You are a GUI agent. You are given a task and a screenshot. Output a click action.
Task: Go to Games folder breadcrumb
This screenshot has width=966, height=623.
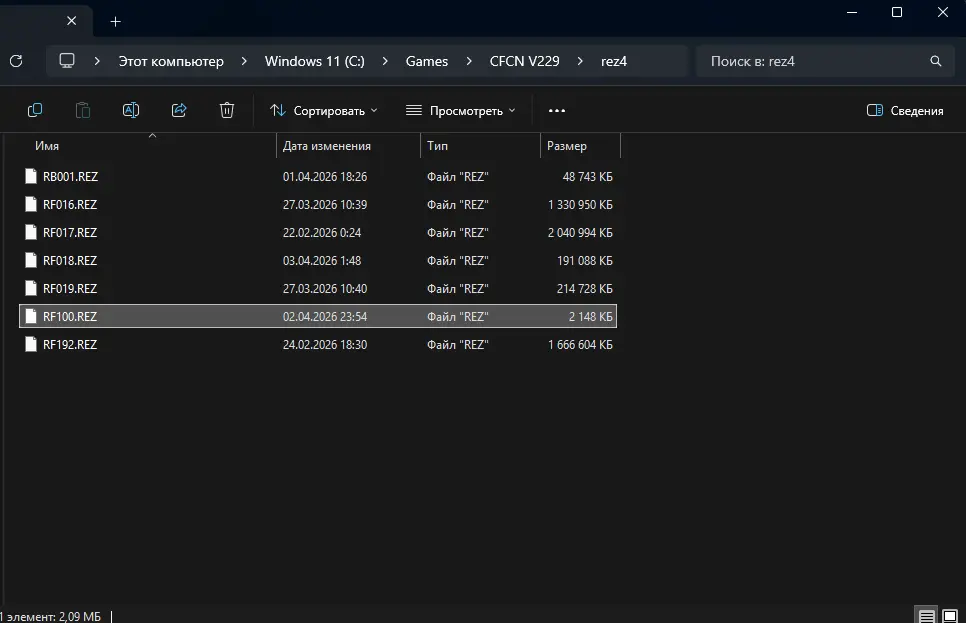click(x=427, y=61)
